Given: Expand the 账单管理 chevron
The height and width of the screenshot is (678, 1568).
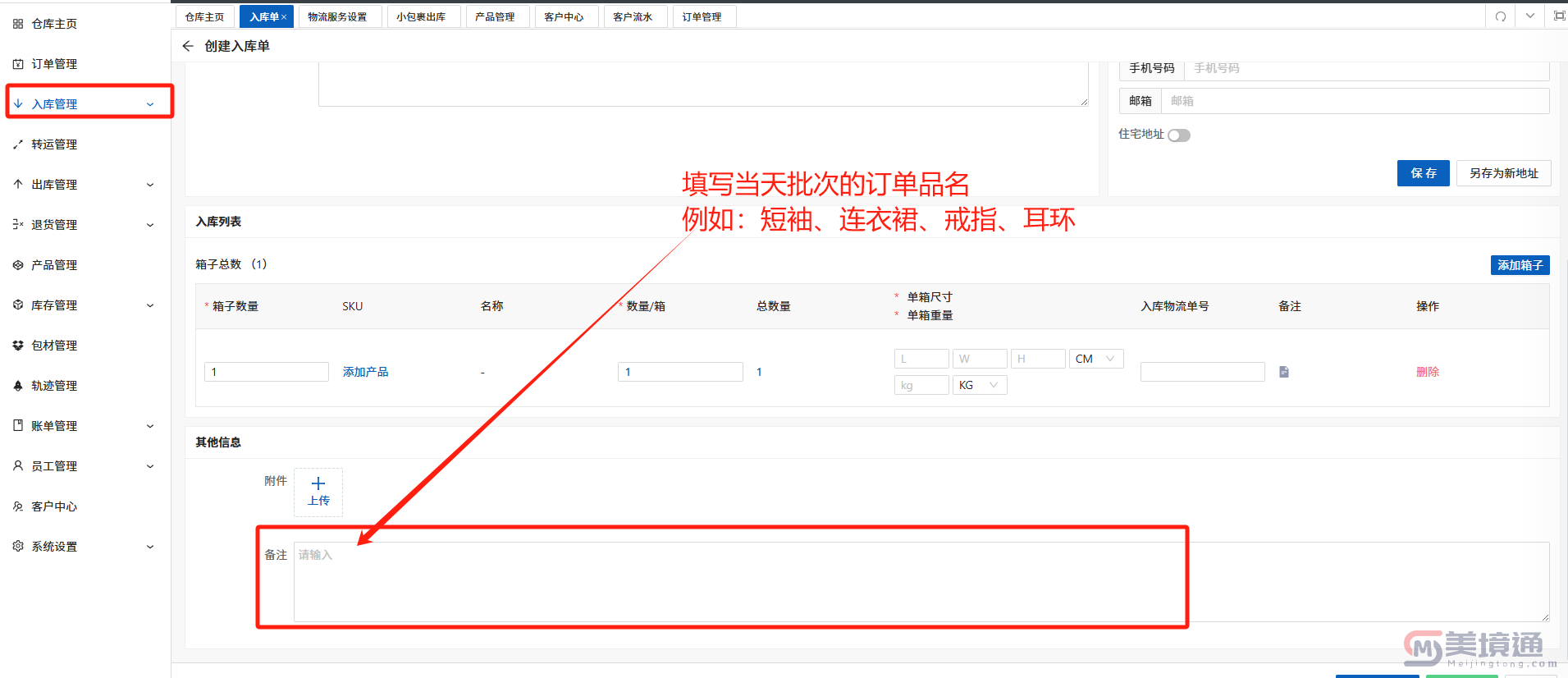Looking at the screenshot, I should [x=150, y=426].
